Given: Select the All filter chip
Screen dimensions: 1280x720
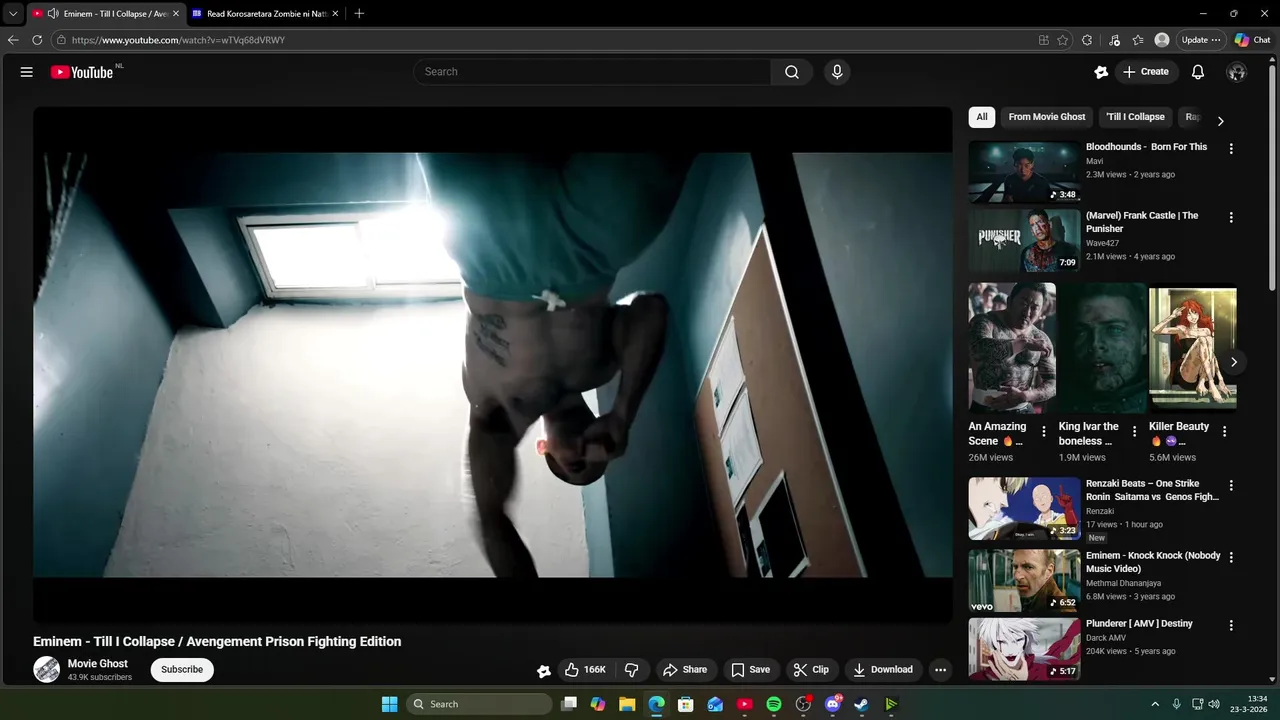Looking at the screenshot, I should click(982, 117).
